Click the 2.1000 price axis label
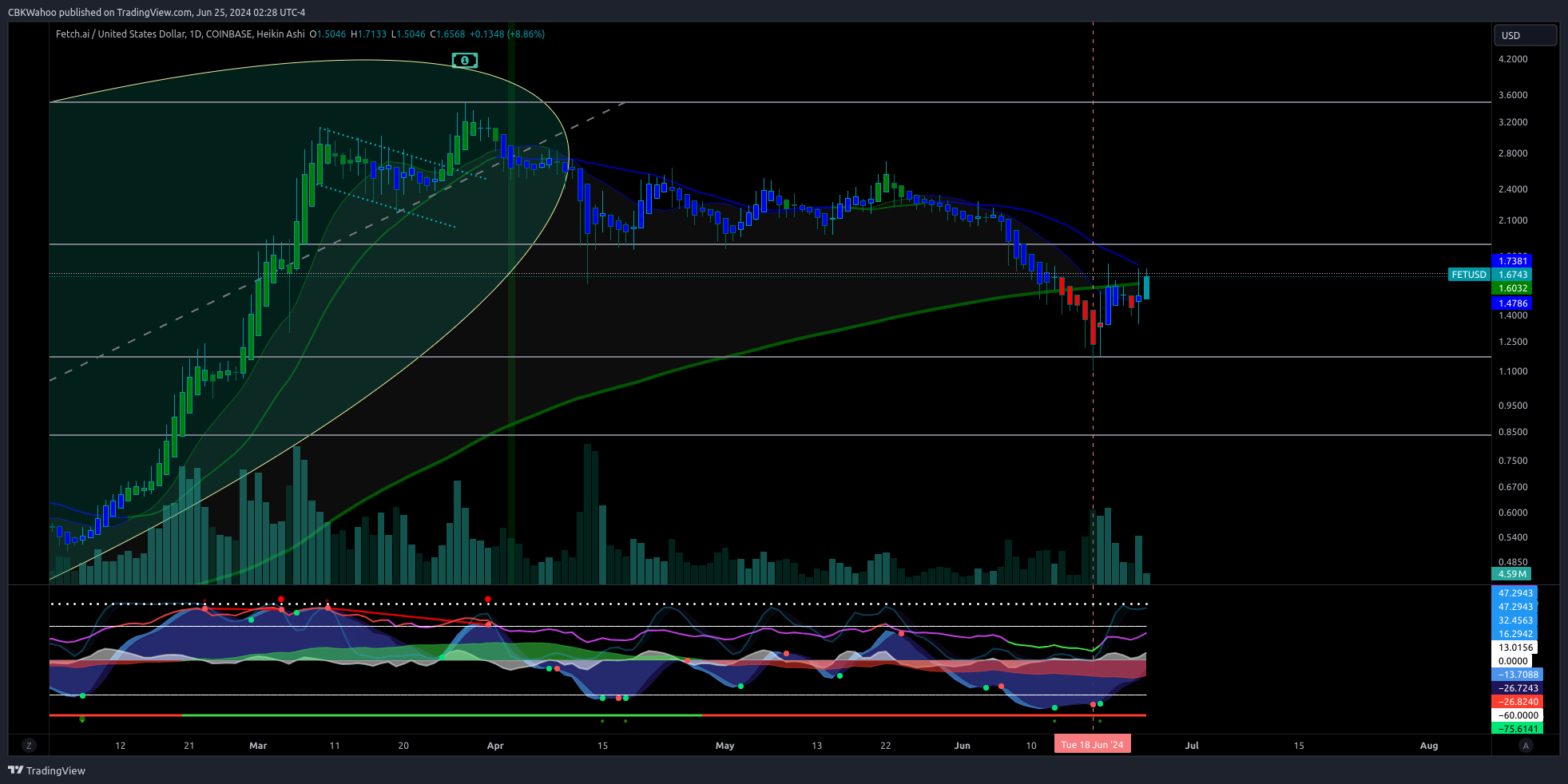 click(1513, 220)
